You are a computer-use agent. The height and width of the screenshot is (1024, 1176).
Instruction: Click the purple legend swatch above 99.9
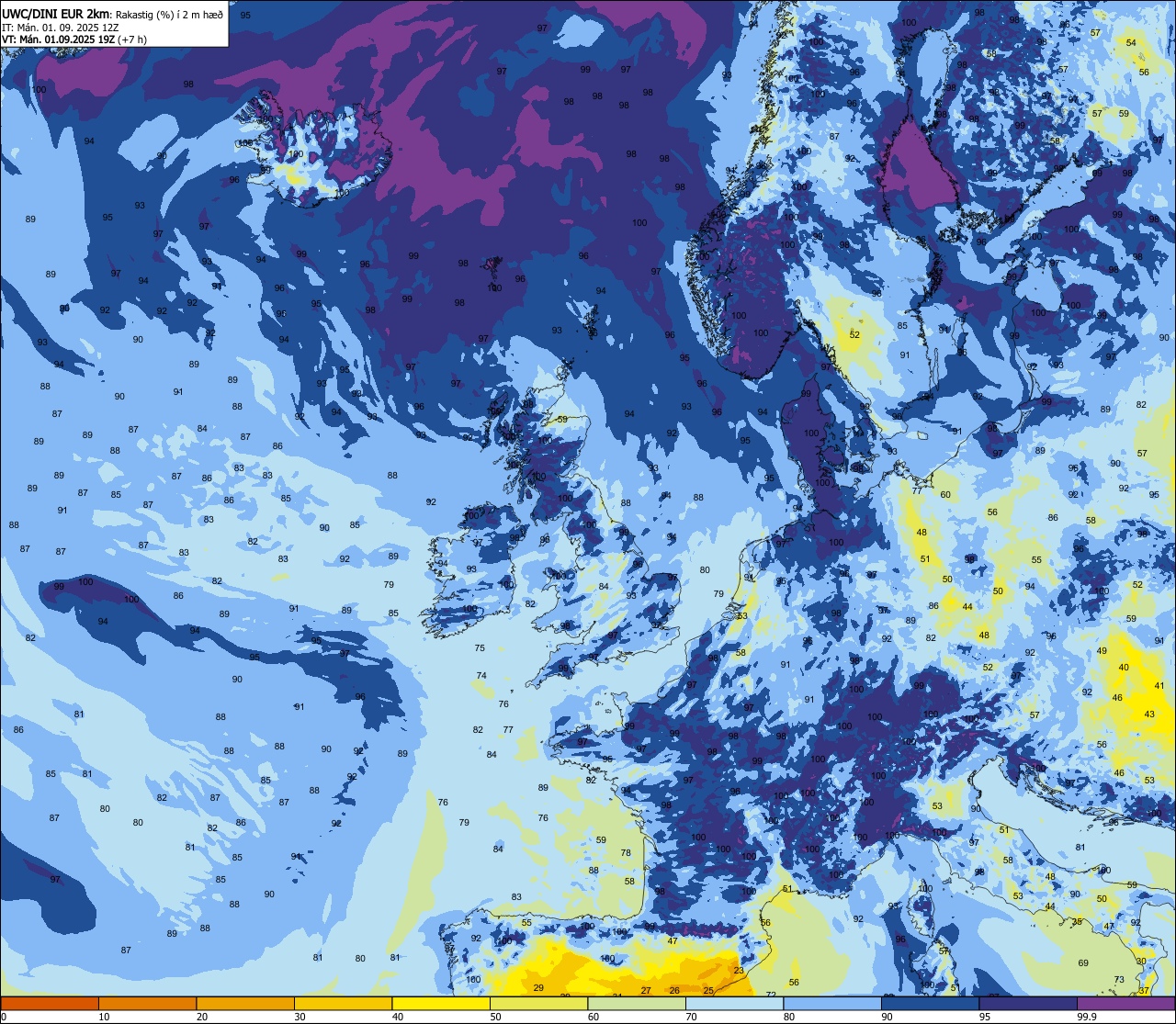(1125, 1003)
